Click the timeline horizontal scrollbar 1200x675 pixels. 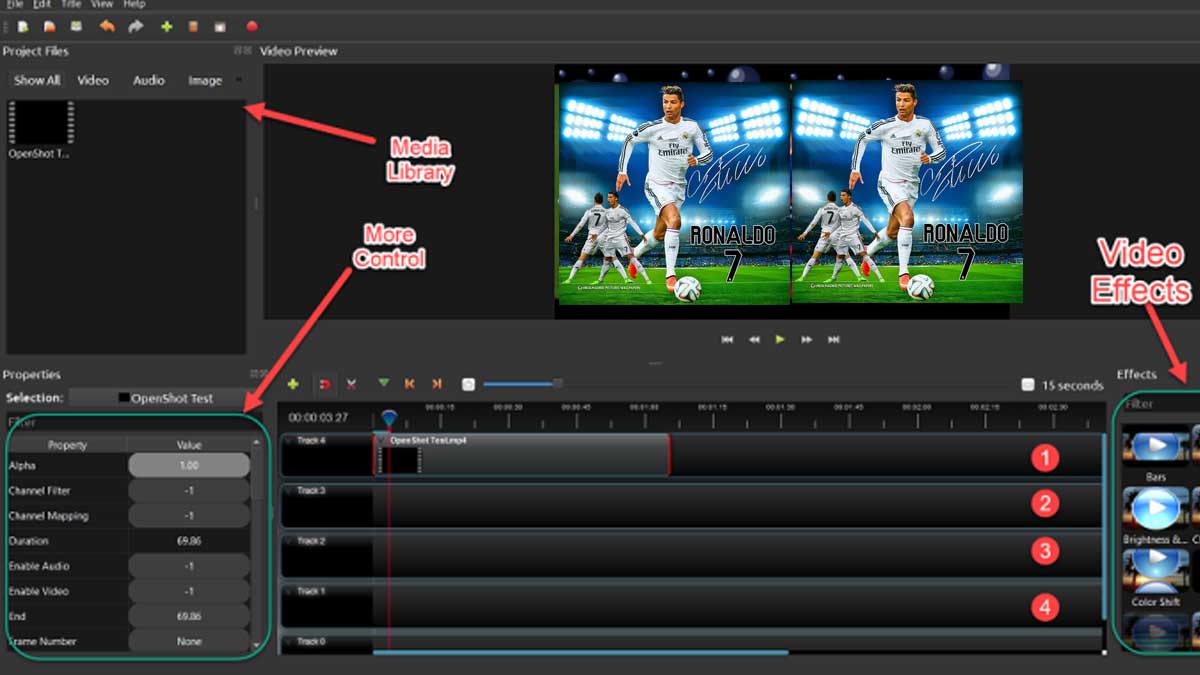(580, 652)
